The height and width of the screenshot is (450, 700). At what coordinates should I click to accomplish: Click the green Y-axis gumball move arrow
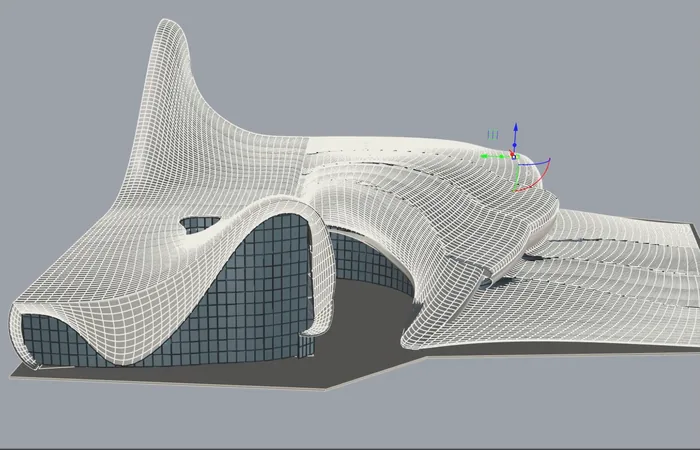(x=484, y=156)
